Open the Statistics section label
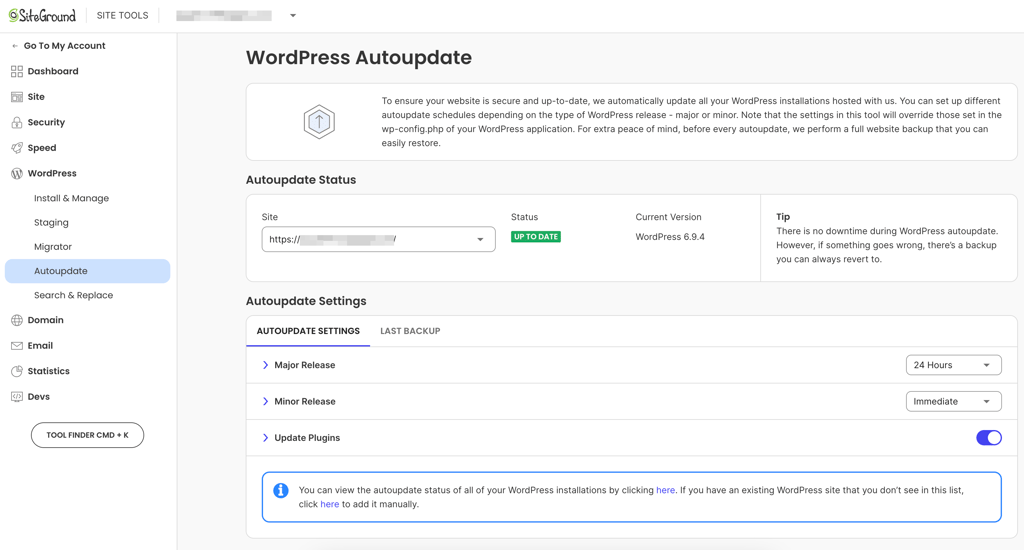The width and height of the screenshot is (1024, 550). 48,371
